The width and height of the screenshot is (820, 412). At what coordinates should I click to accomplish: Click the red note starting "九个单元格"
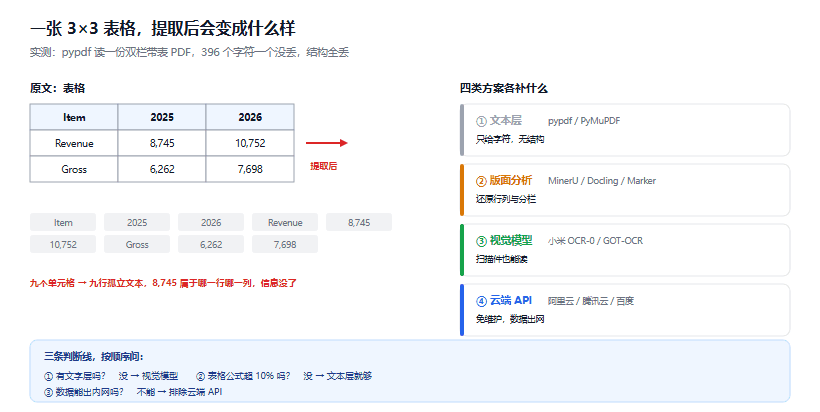(163, 283)
